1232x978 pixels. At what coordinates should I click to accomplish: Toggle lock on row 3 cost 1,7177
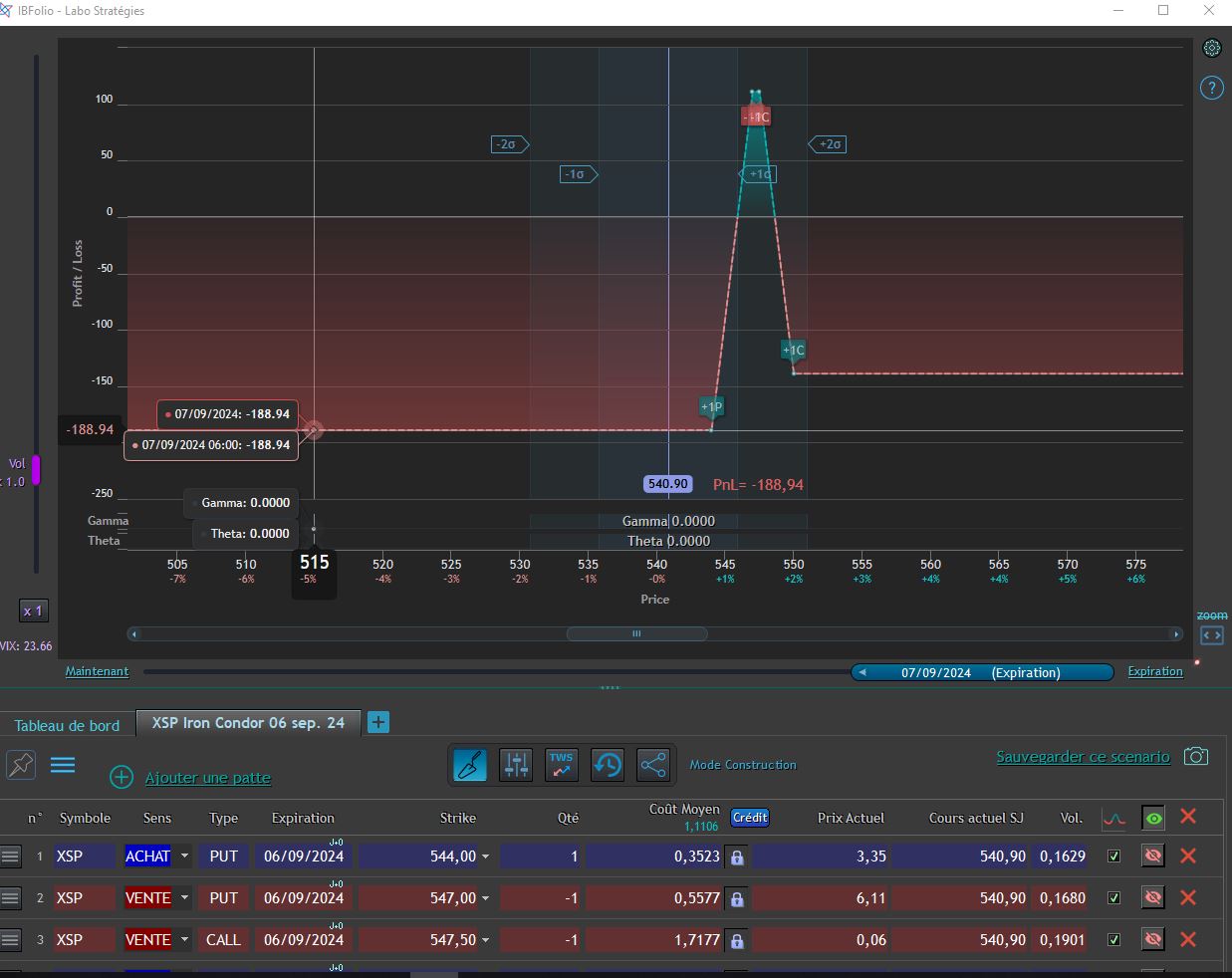click(x=737, y=940)
